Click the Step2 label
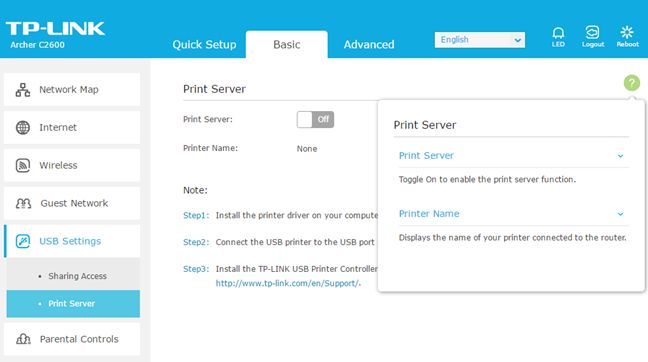Viewport: 648px width, 362px height. [x=196, y=243]
